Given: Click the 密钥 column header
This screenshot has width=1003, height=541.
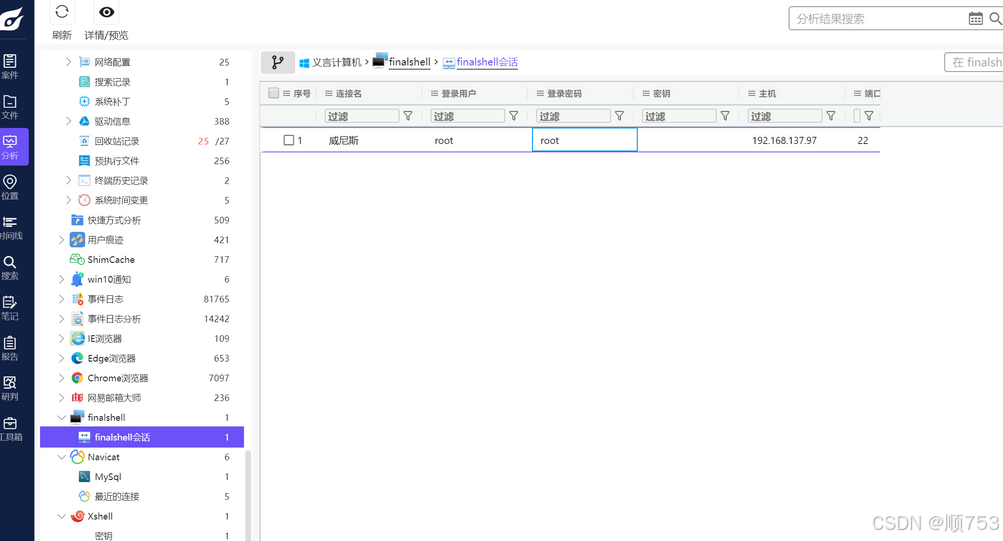Looking at the screenshot, I should pos(661,93).
